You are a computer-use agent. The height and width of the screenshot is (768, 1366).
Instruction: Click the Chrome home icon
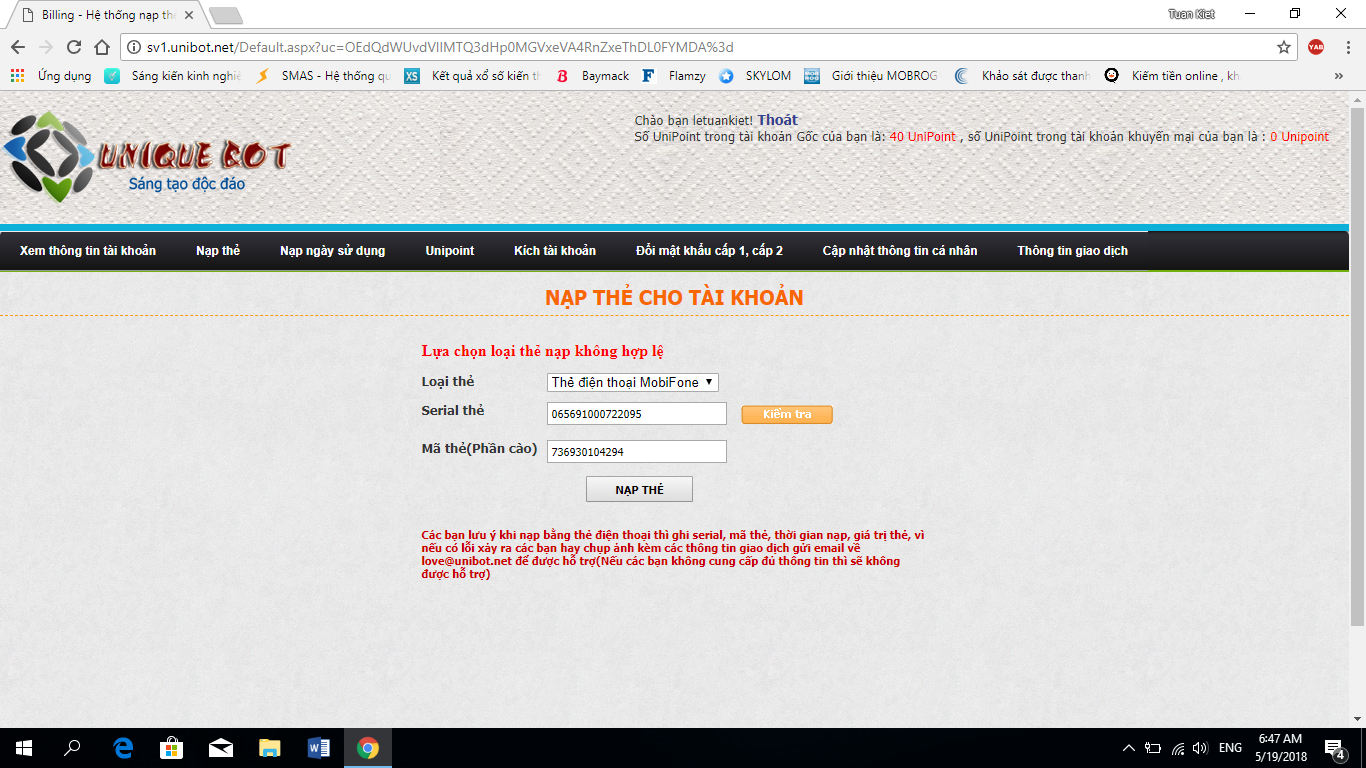(x=101, y=47)
